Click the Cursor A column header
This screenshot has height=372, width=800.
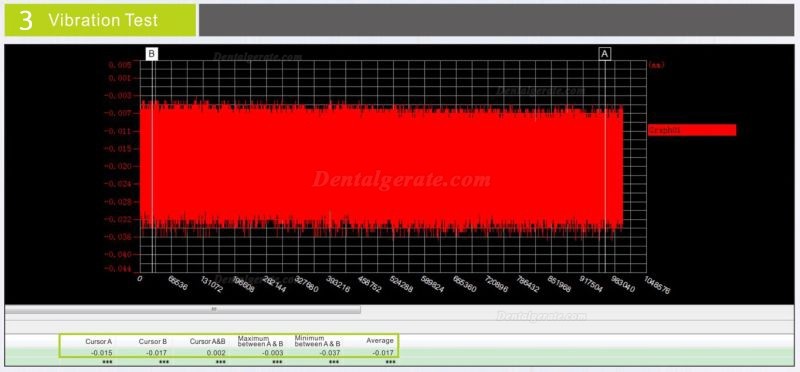(99, 341)
